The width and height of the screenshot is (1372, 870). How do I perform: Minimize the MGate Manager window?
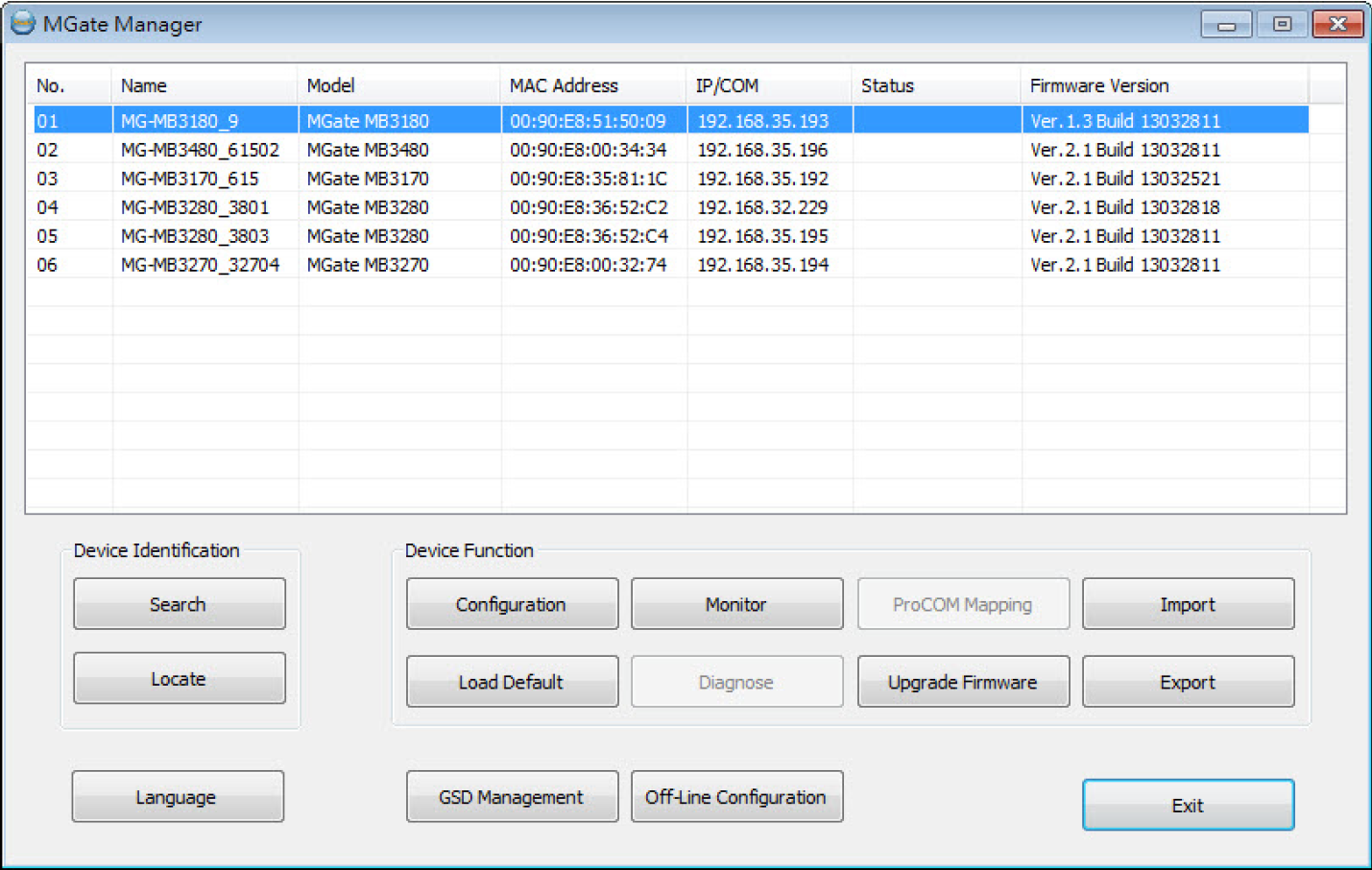click(x=1226, y=24)
